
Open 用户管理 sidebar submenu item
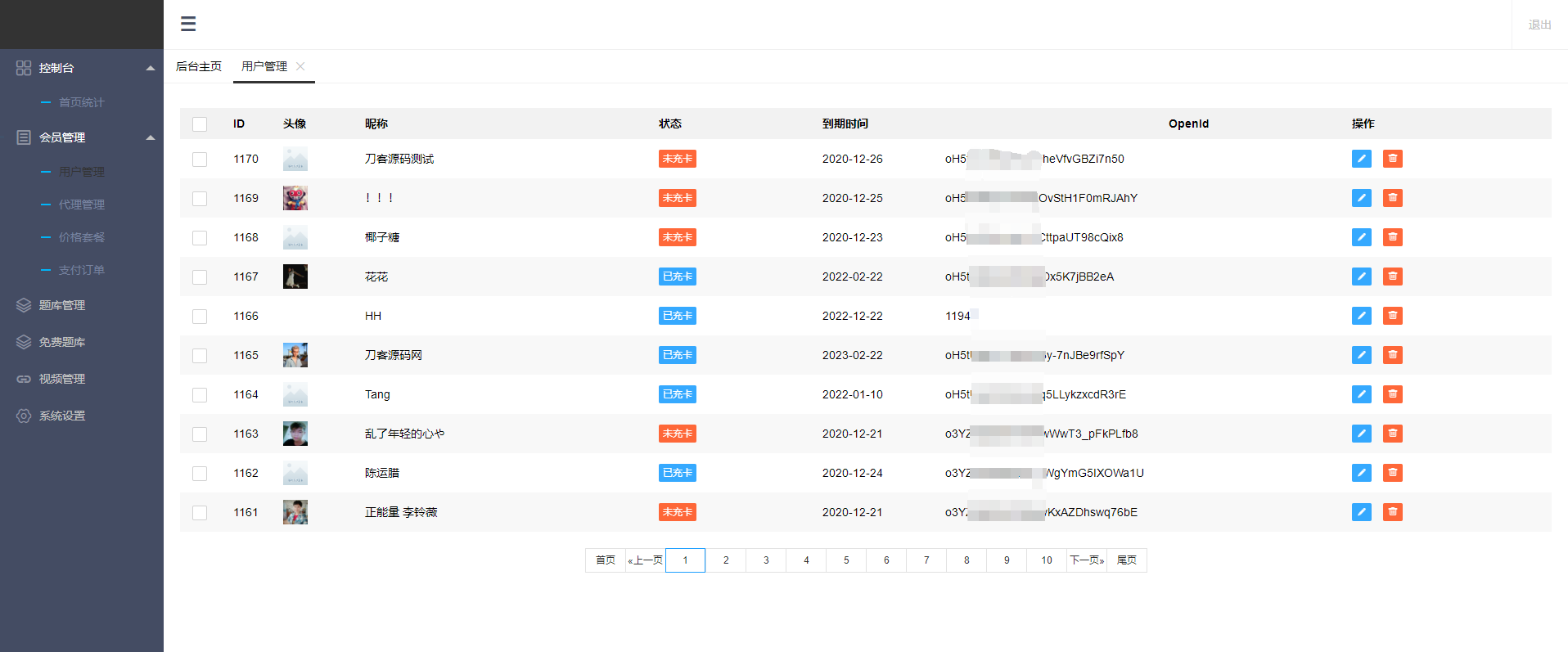tap(82, 172)
